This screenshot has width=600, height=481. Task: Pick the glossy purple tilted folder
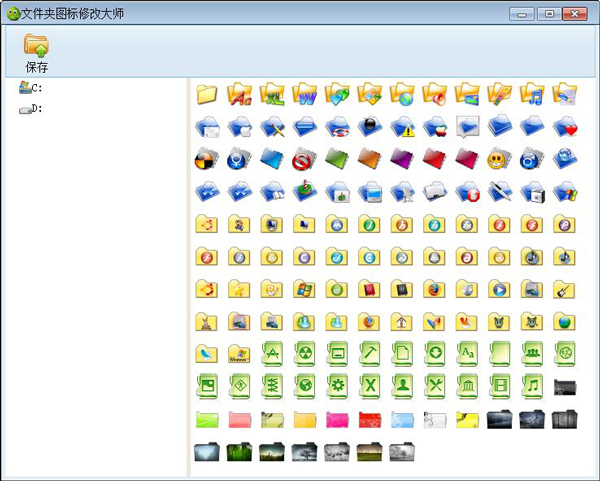pyautogui.click(x=402, y=158)
